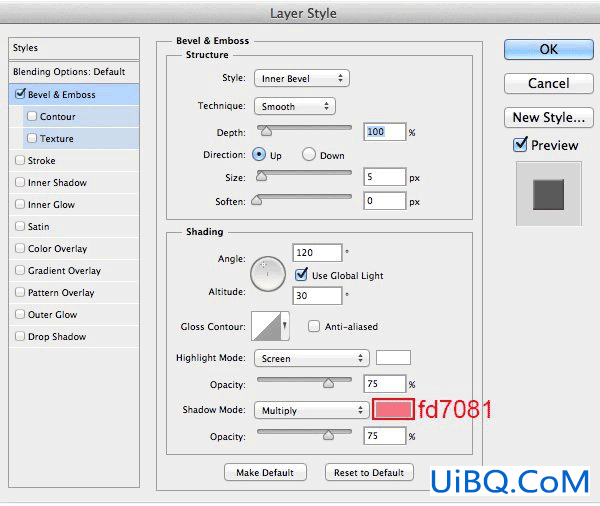Open the white Highlight color swatch
Viewport: 600px width, 506px height.
coord(393,357)
